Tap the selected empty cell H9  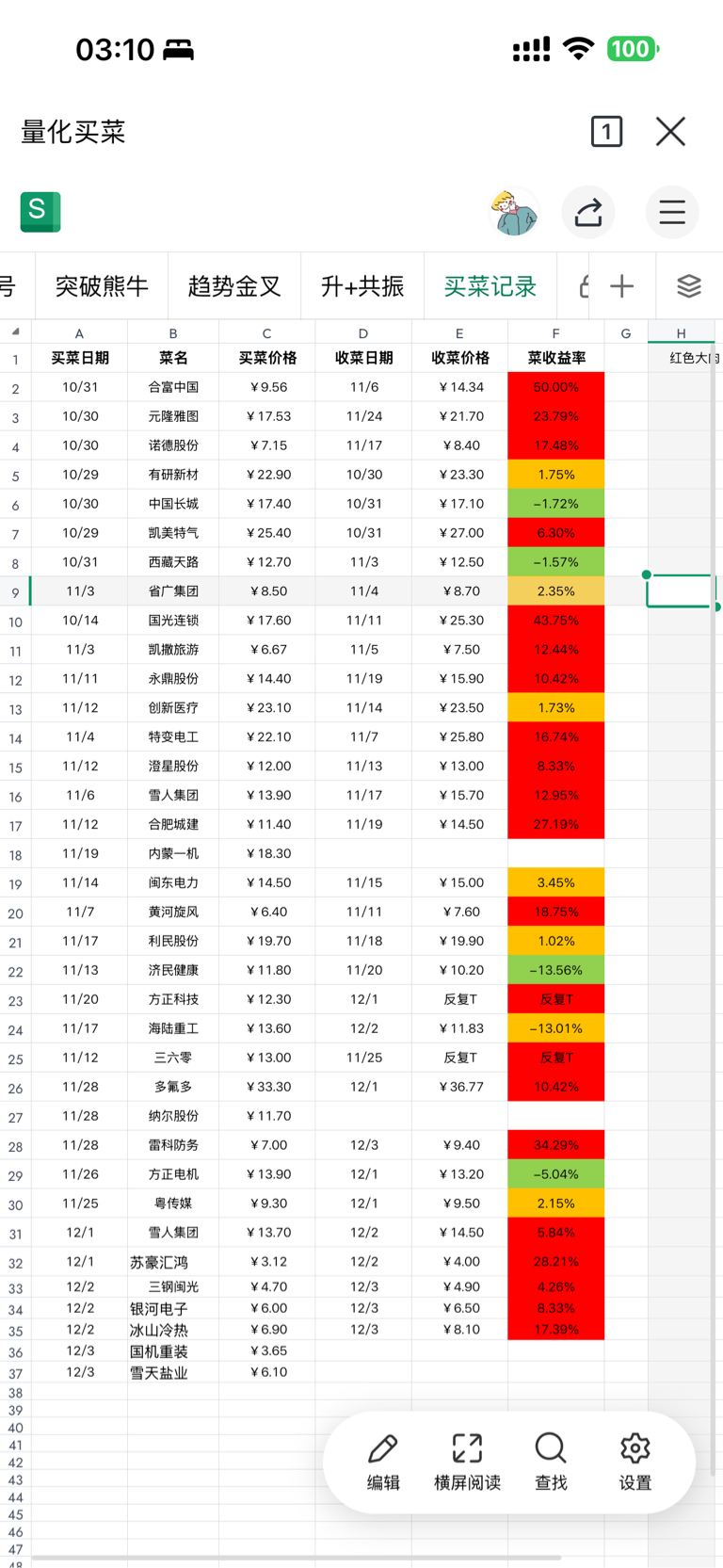(x=681, y=591)
